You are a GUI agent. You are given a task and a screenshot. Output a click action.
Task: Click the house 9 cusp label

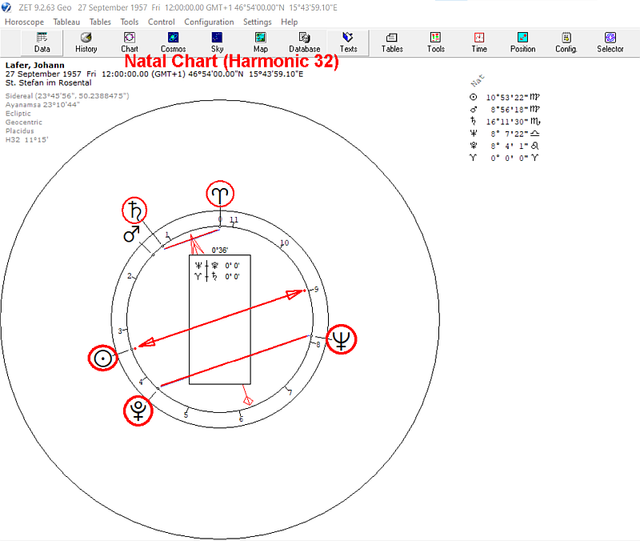pos(316,289)
